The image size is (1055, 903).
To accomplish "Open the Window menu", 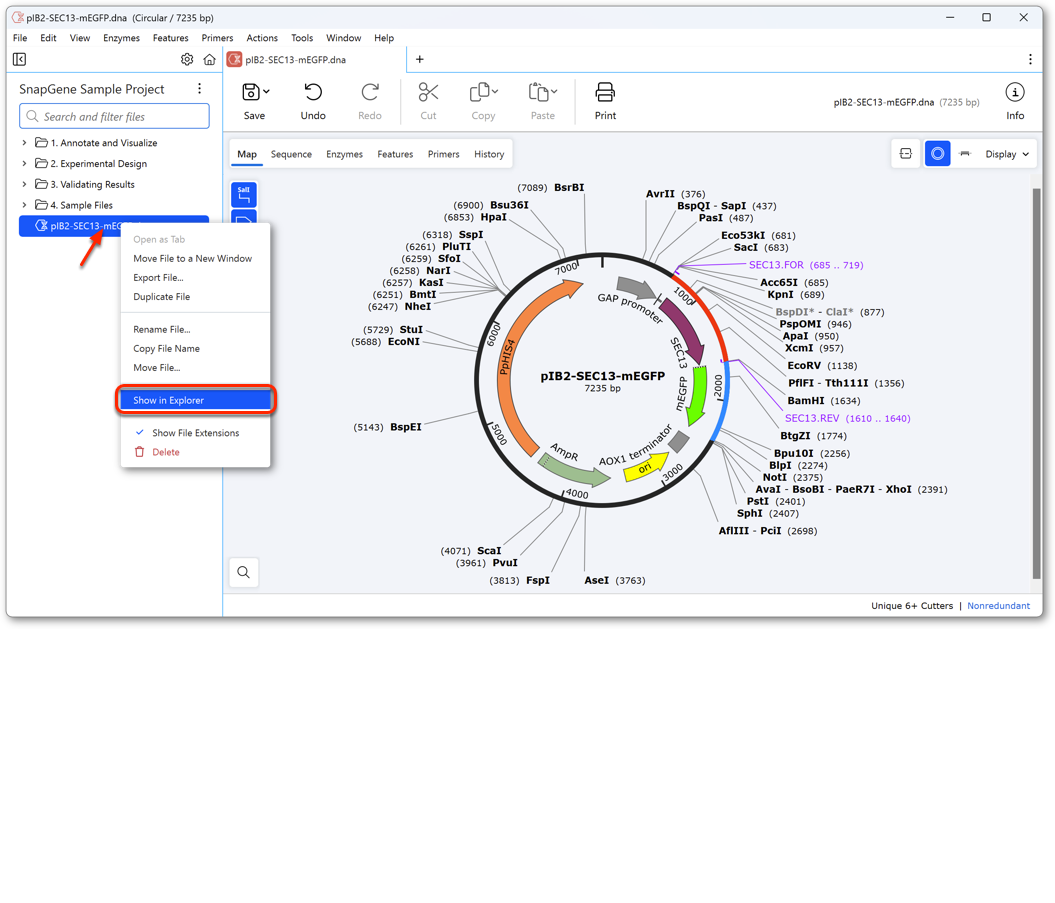I will point(344,38).
